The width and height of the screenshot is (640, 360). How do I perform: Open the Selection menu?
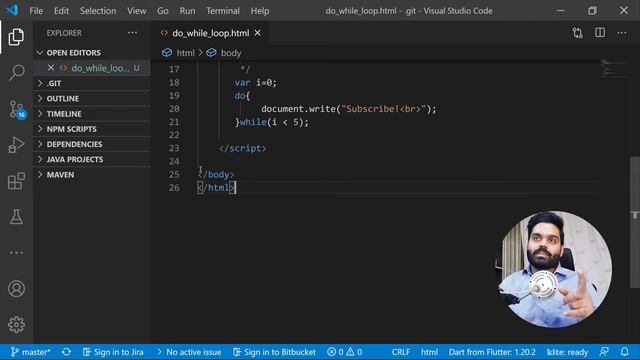(x=98, y=11)
